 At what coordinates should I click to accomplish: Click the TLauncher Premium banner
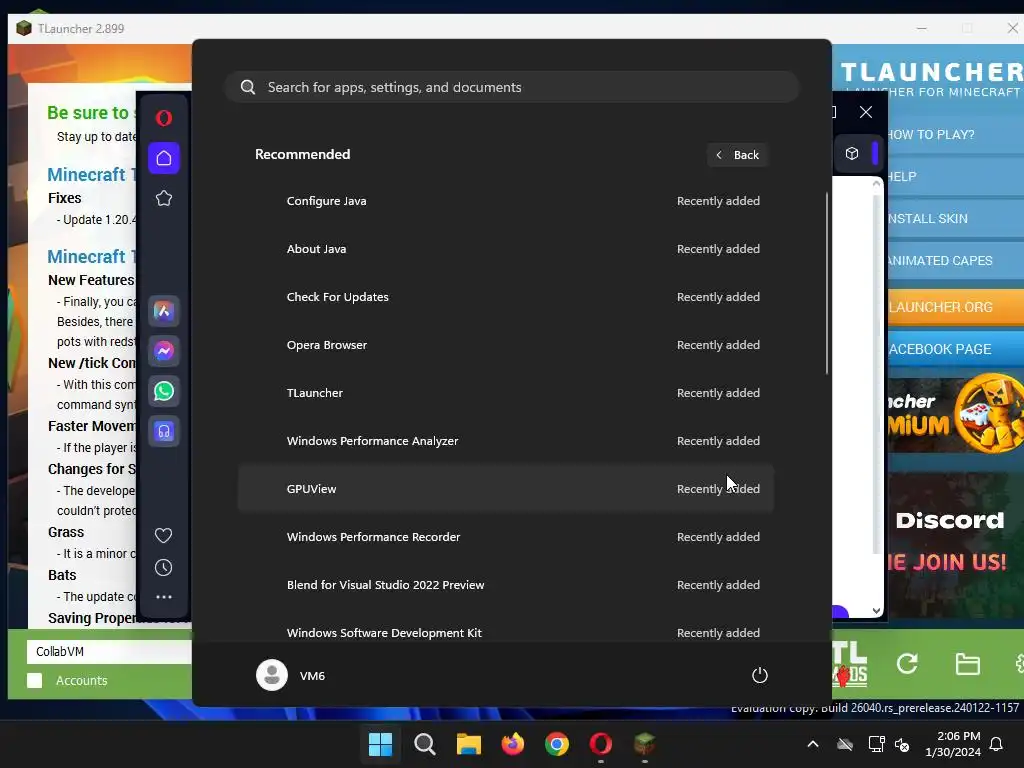955,414
